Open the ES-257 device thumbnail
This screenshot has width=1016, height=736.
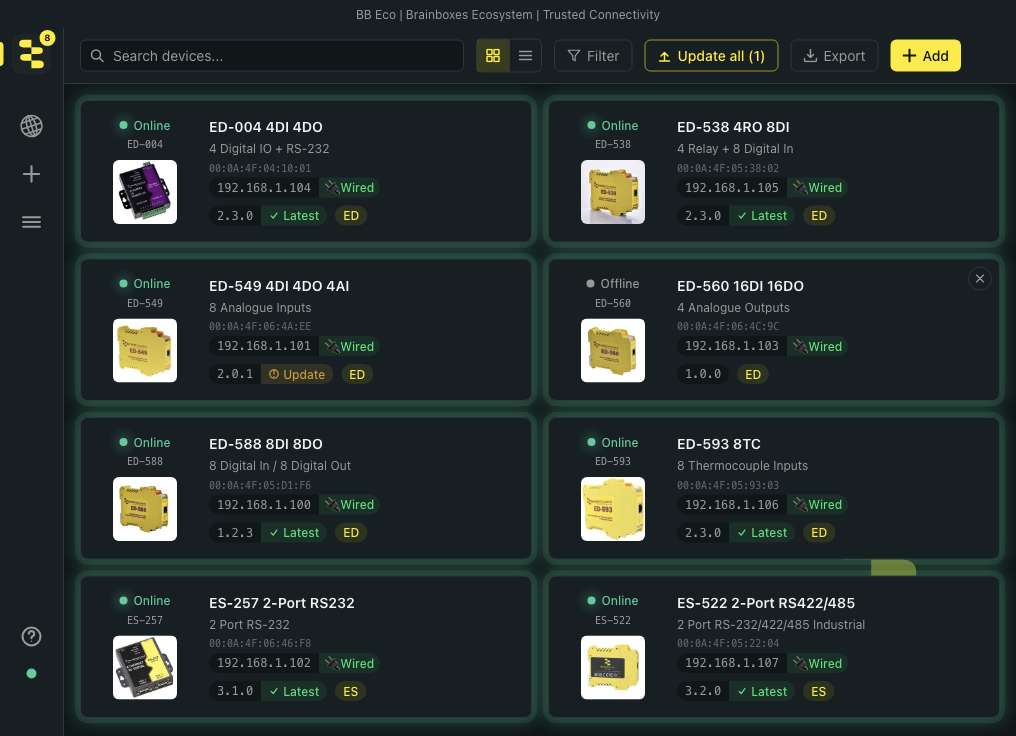(144, 667)
